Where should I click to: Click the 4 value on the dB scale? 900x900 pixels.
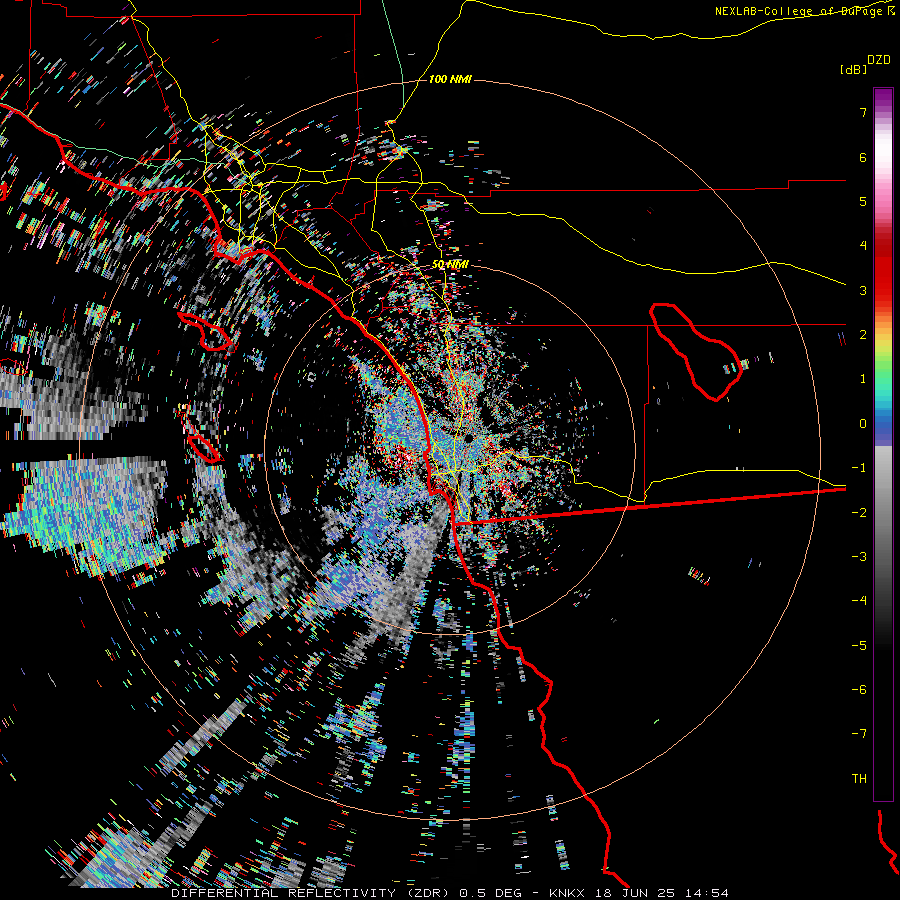coord(863,246)
